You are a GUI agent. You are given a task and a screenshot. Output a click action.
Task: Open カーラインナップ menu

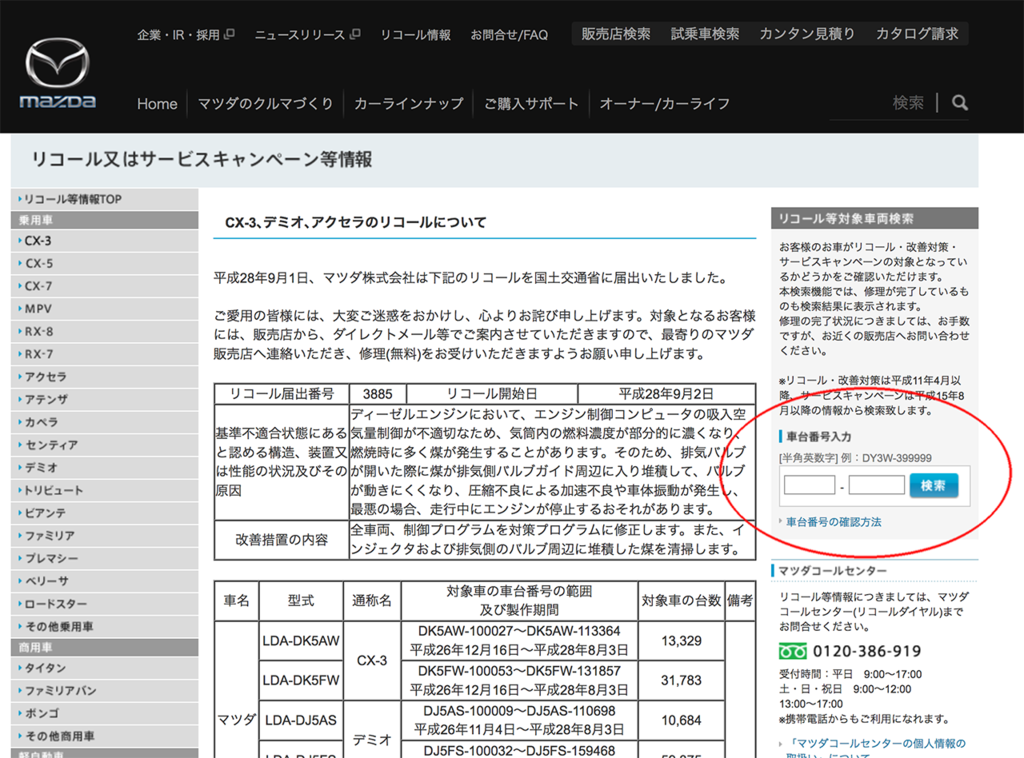click(x=408, y=104)
